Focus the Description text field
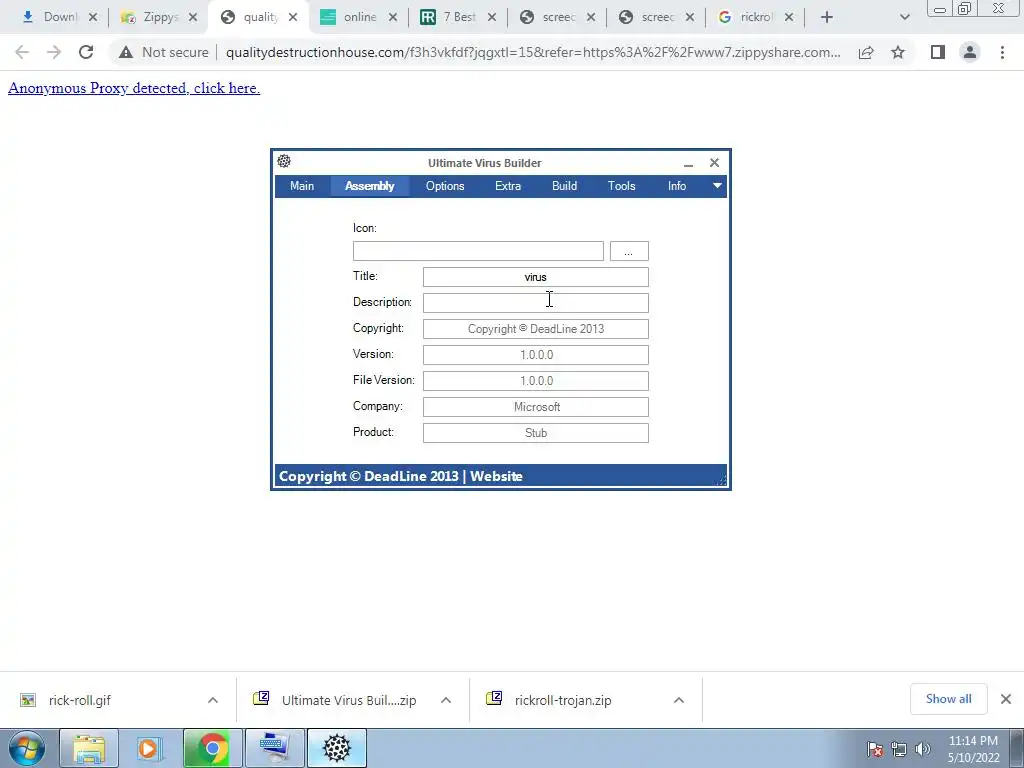This screenshot has height=768, width=1024. [x=536, y=303]
